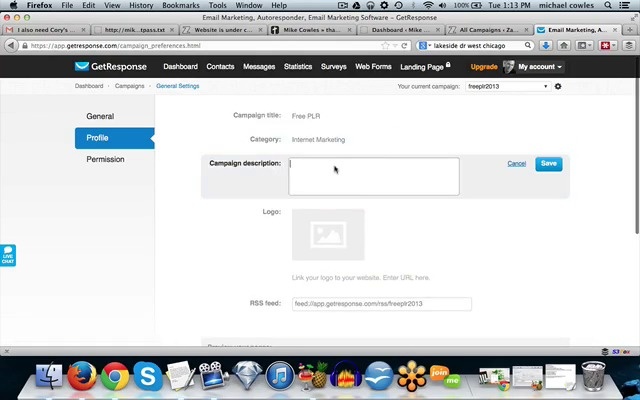Click the GetResponse logo
Screen dimensions: 640x400
coord(110,67)
